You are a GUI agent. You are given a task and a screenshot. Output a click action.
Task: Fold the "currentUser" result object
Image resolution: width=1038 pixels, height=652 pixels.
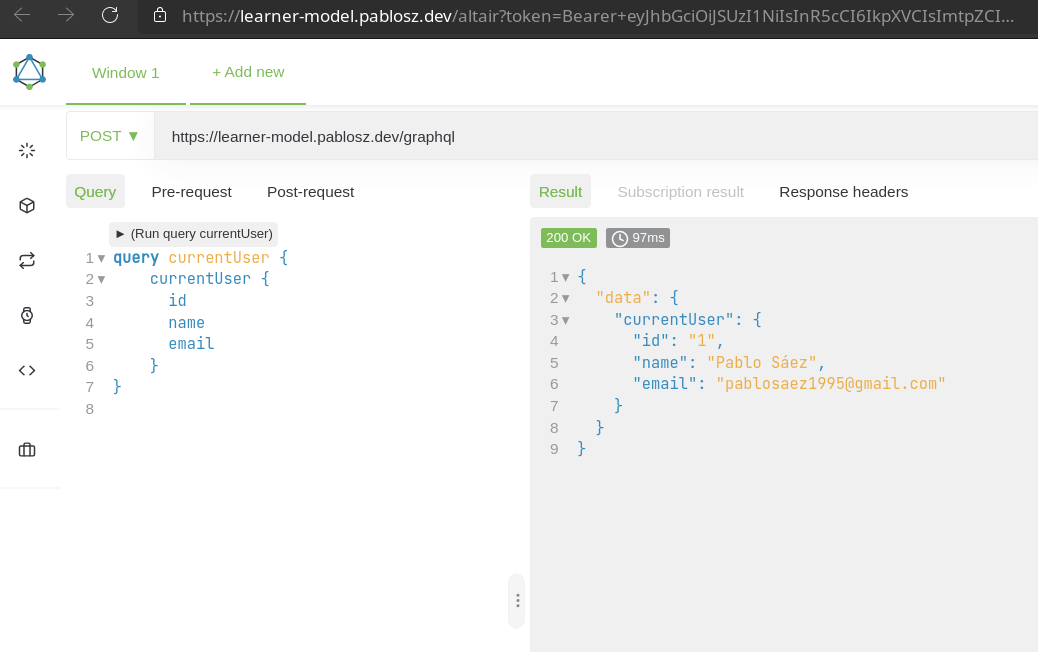pos(566,320)
